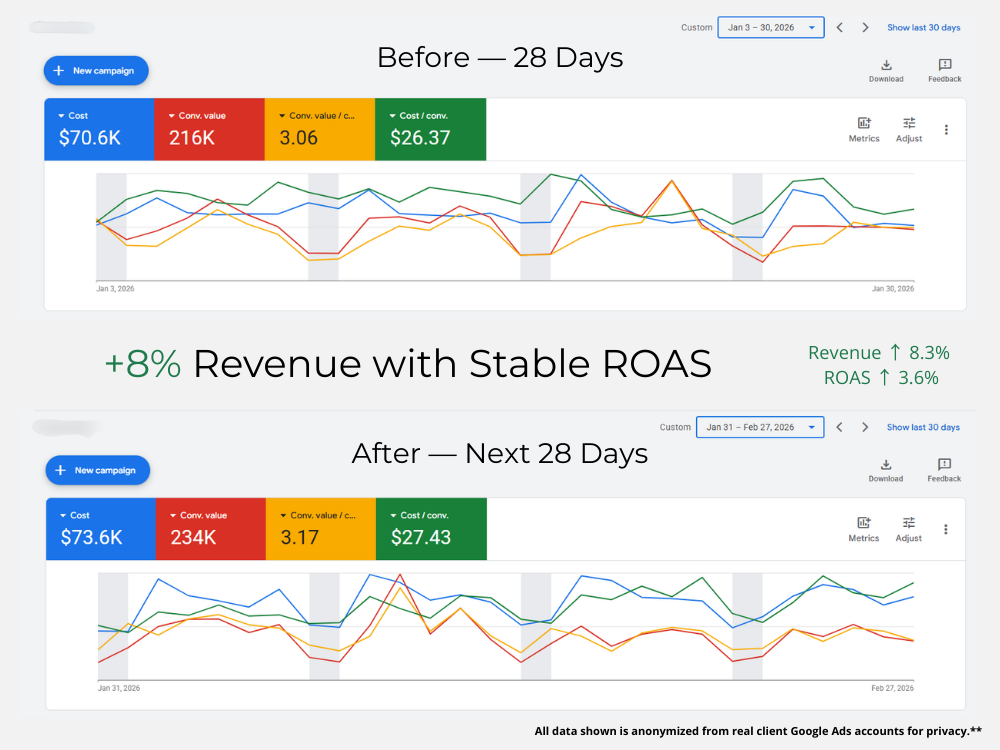Screen dimensions: 1000x750
Task: Click the Adjust icon on the bottom chart
Action: 909,523
